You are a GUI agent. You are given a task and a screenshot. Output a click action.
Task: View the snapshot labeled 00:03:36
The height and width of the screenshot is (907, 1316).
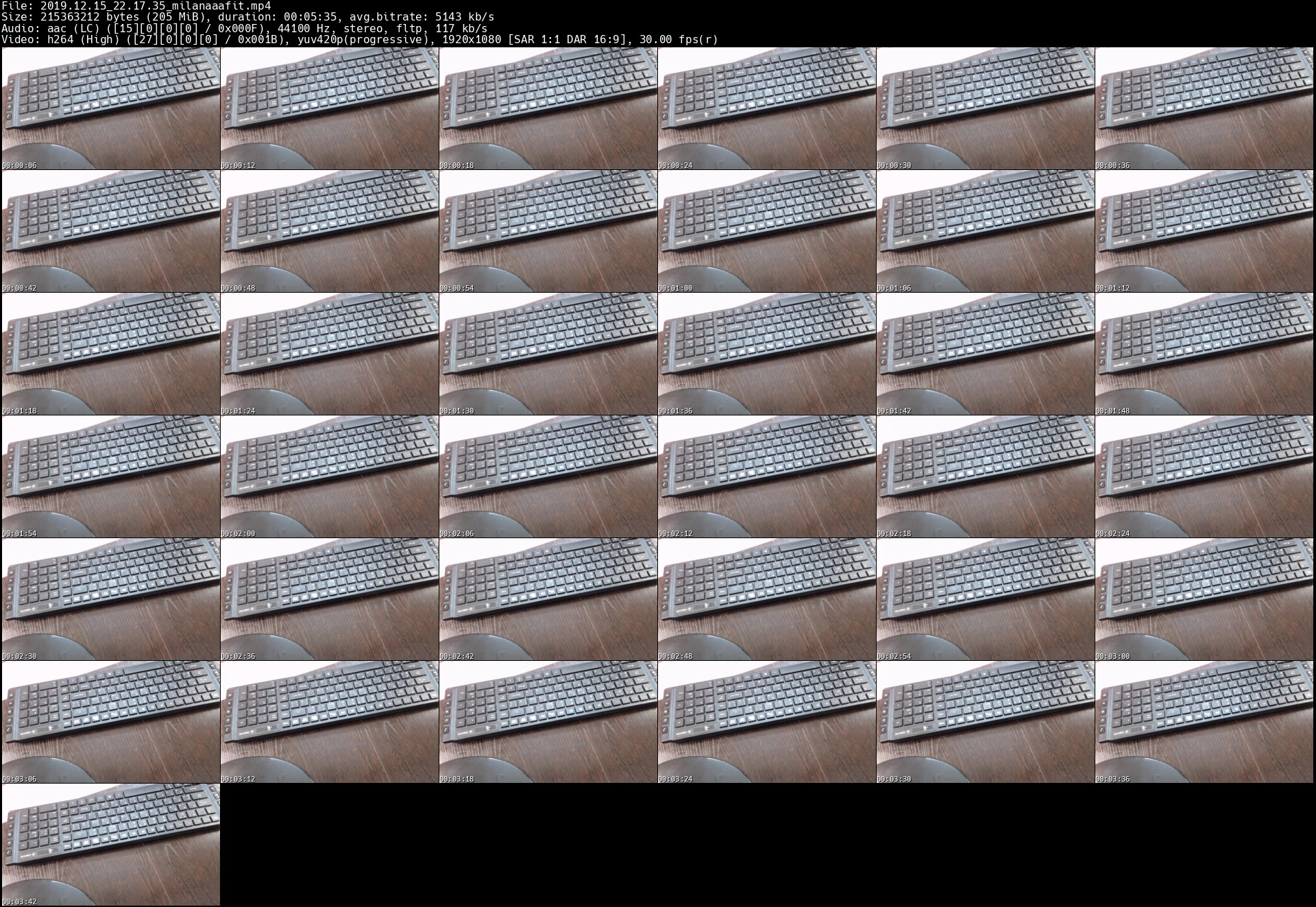click(x=1204, y=722)
